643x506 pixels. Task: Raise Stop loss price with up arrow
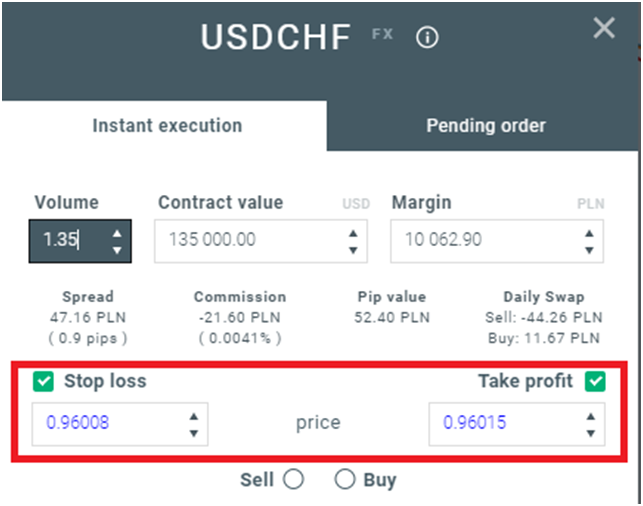[193, 415]
